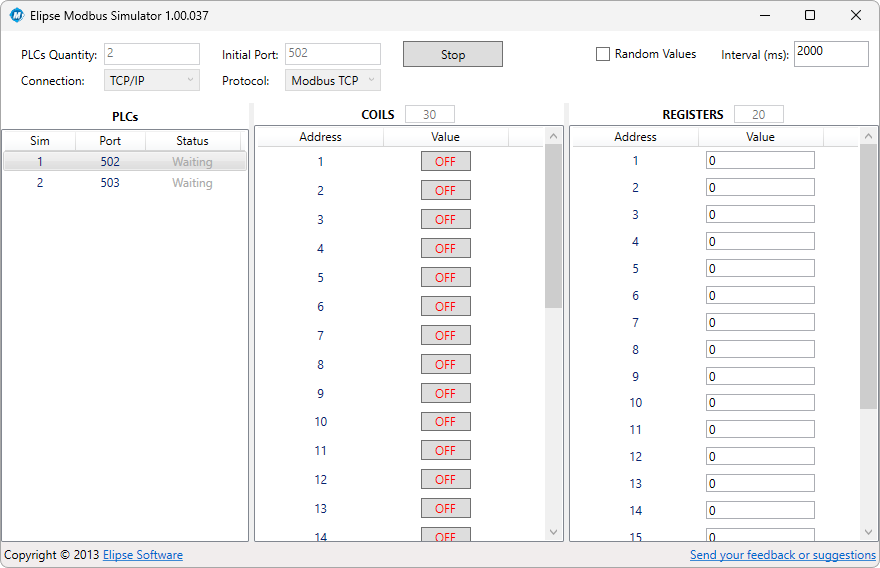The width and height of the screenshot is (880, 568).
Task: Switch coil 10 from OFF state
Action: (x=445, y=422)
